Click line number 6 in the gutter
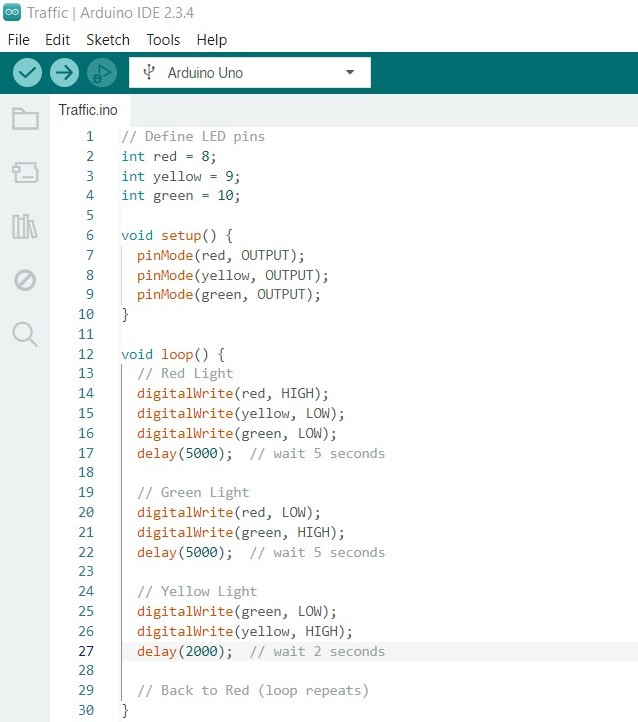The width and height of the screenshot is (638, 722). coord(90,235)
